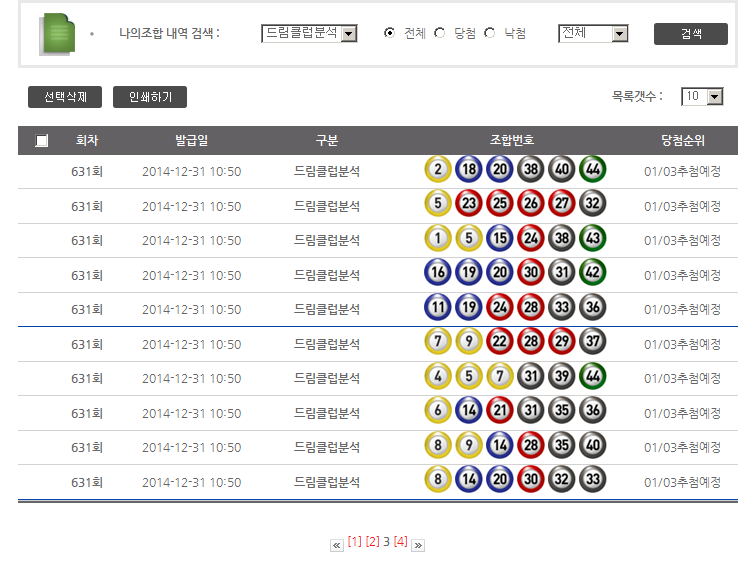Click the blue number 16 ball
The height and width of the screenshot is (583, 755).
coord(437,274)
